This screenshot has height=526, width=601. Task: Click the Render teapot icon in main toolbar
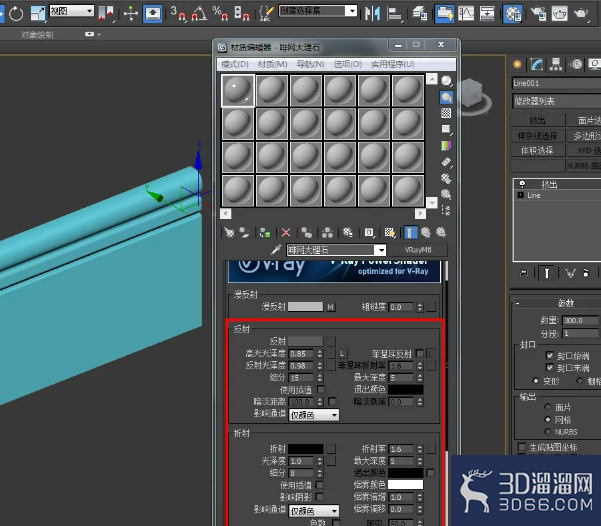click(581, 13)
